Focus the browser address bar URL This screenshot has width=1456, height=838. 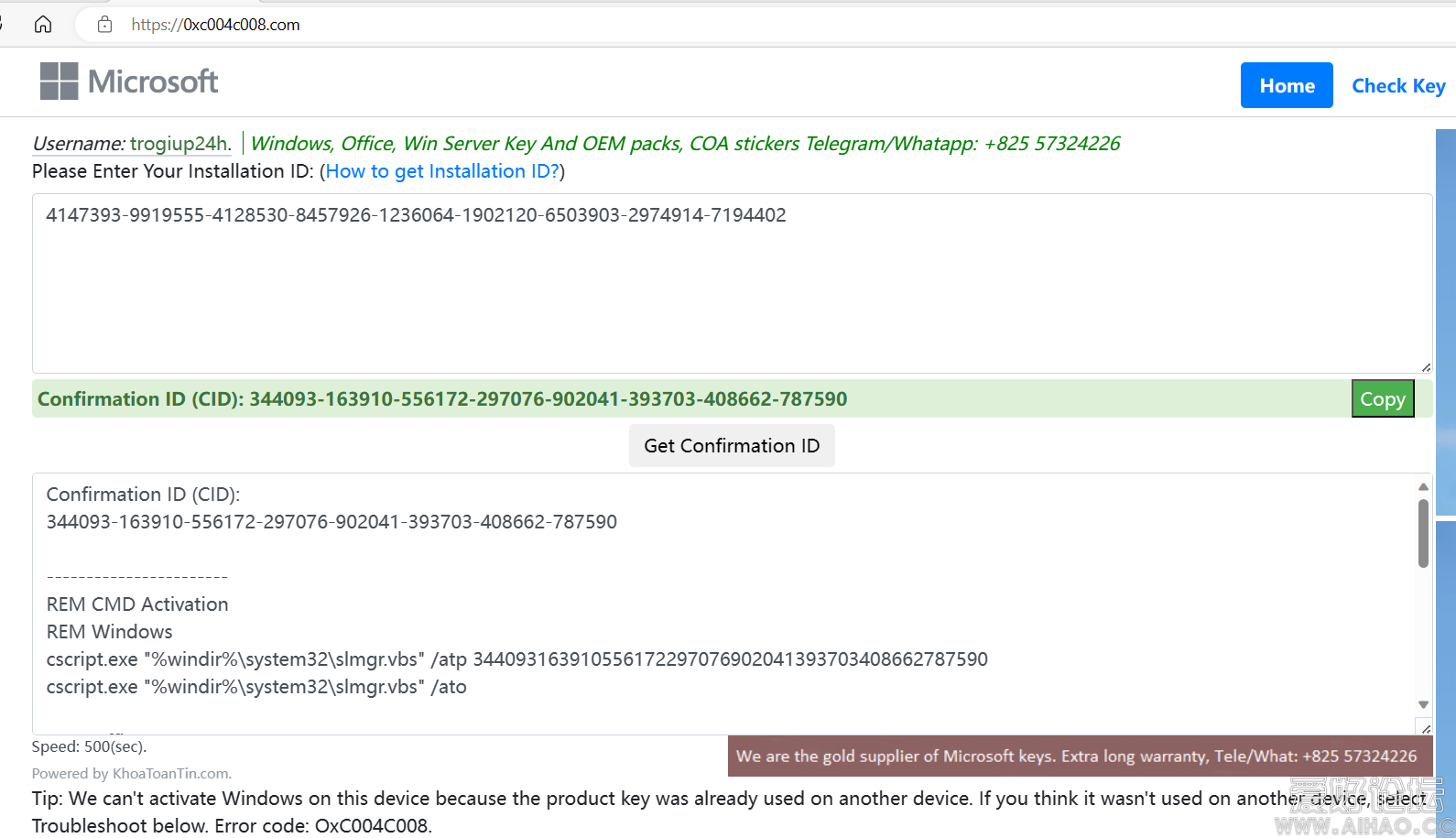tap(215, 25)
